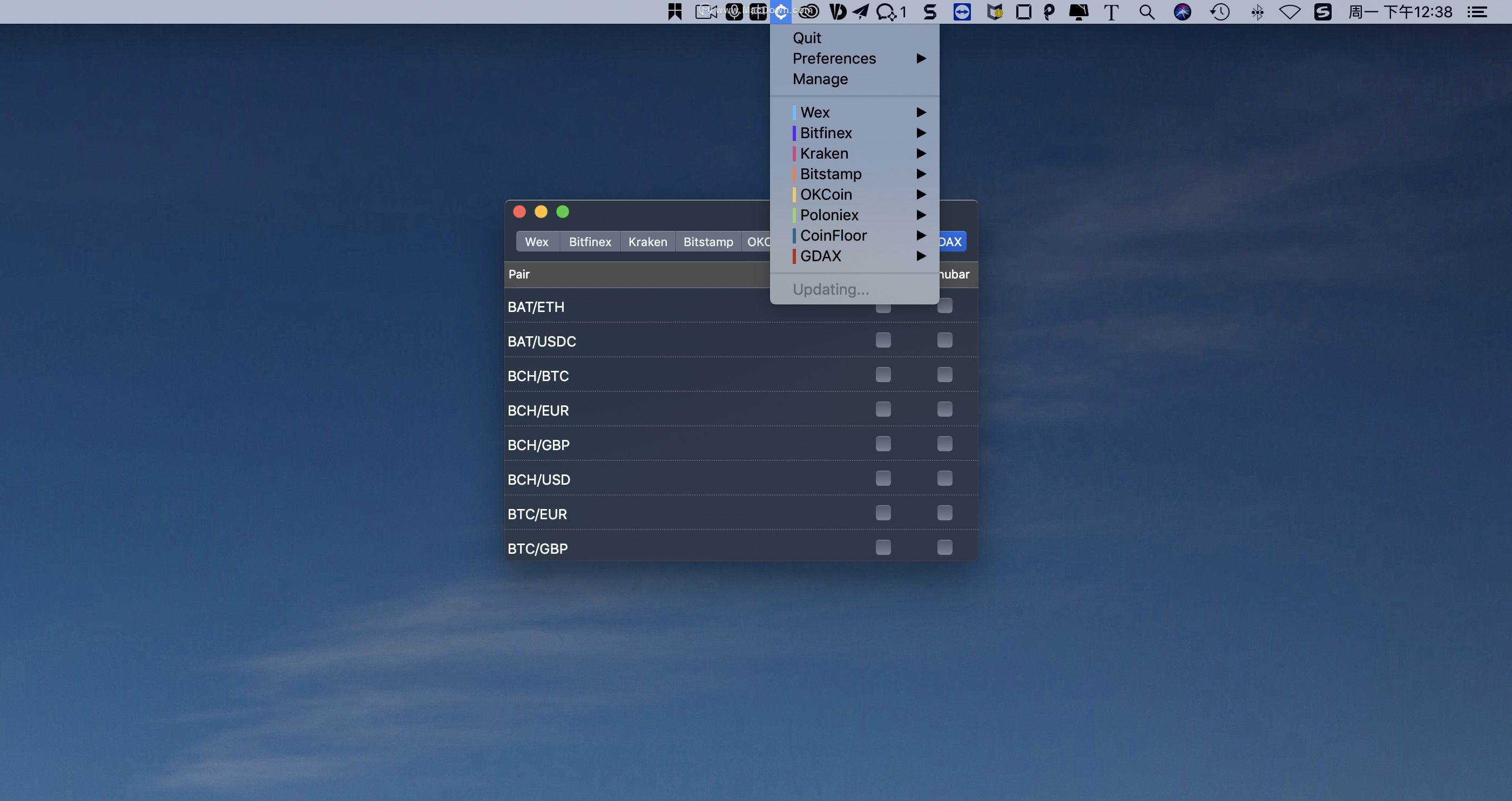Tick the left checkbox for BCH/BTC
1512x801 pixels.
point(883,375)
